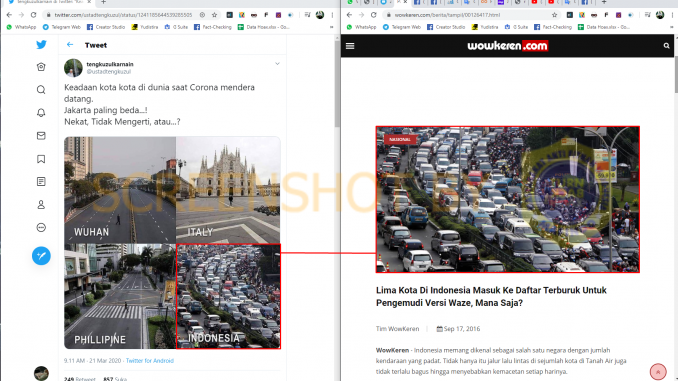
Task: Open tengkuzulkarnain profile avatar
Action: click(73, 68)
